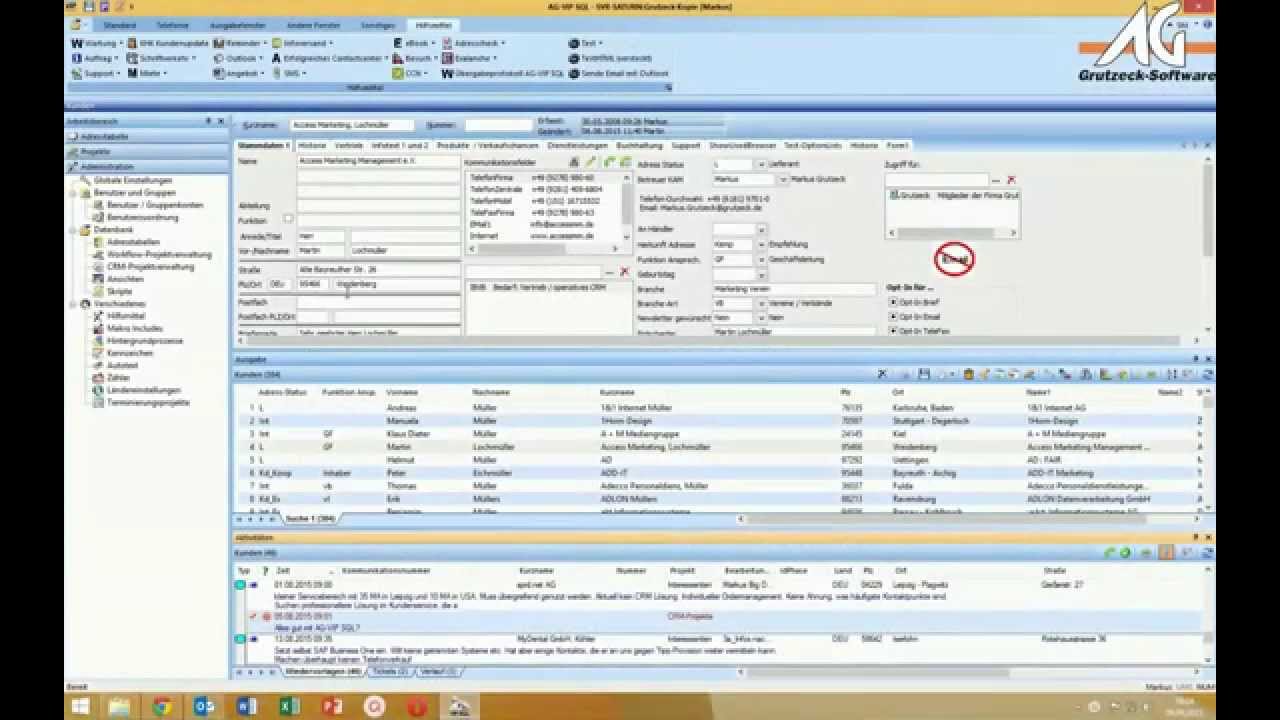Open Chrome from the Windows taskbar
Viewport: 1280px width, 720px height.
[161, 707]
